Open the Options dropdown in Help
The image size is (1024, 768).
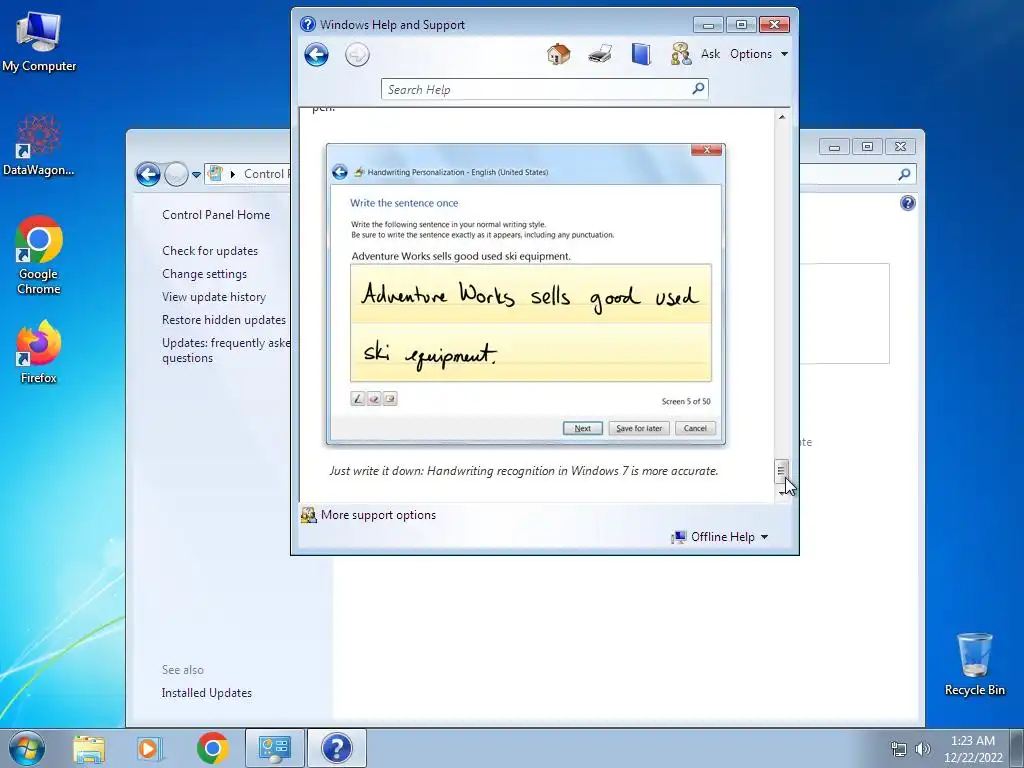[759, 54]
